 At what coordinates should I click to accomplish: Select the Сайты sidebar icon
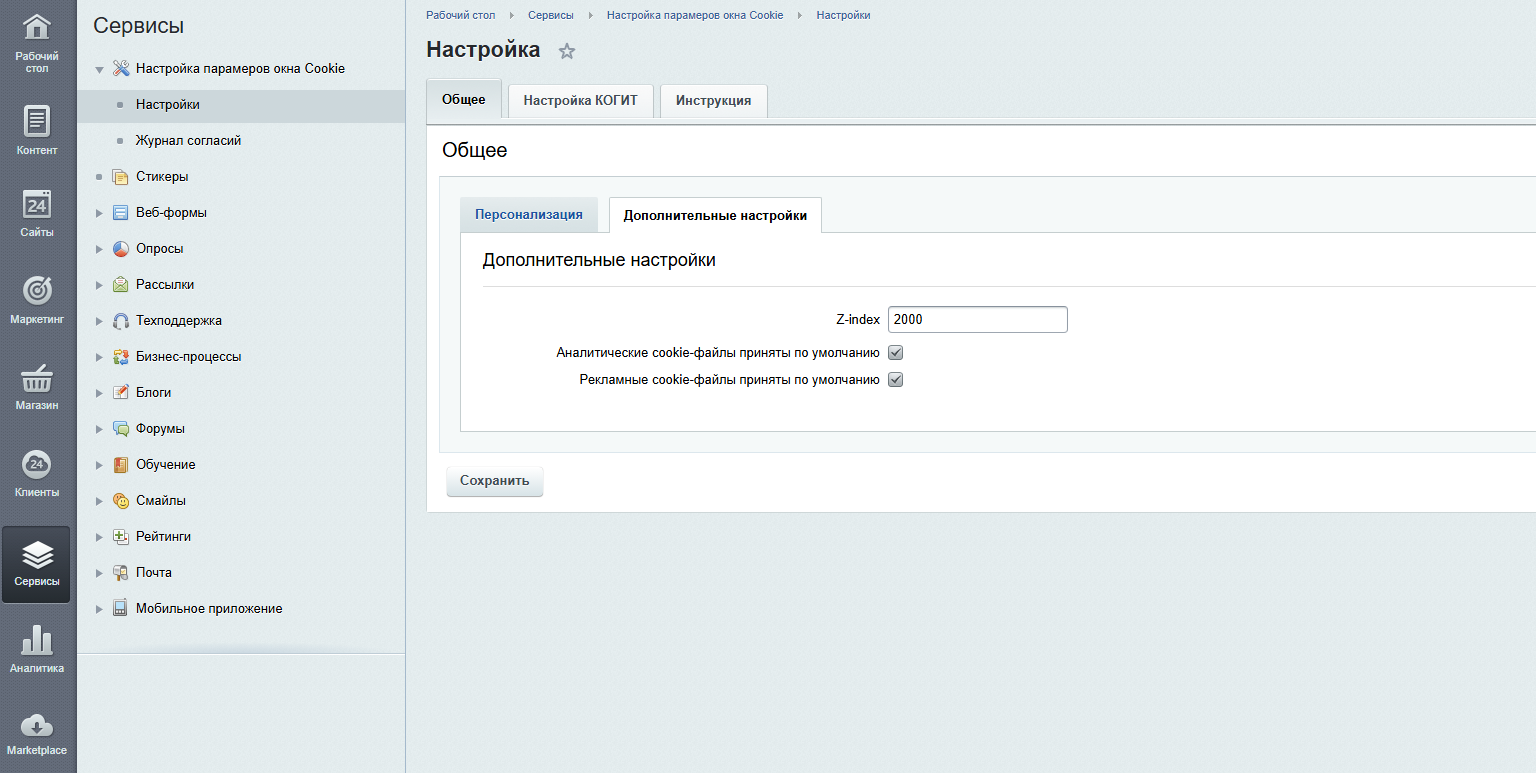click(x=36, y=210)
